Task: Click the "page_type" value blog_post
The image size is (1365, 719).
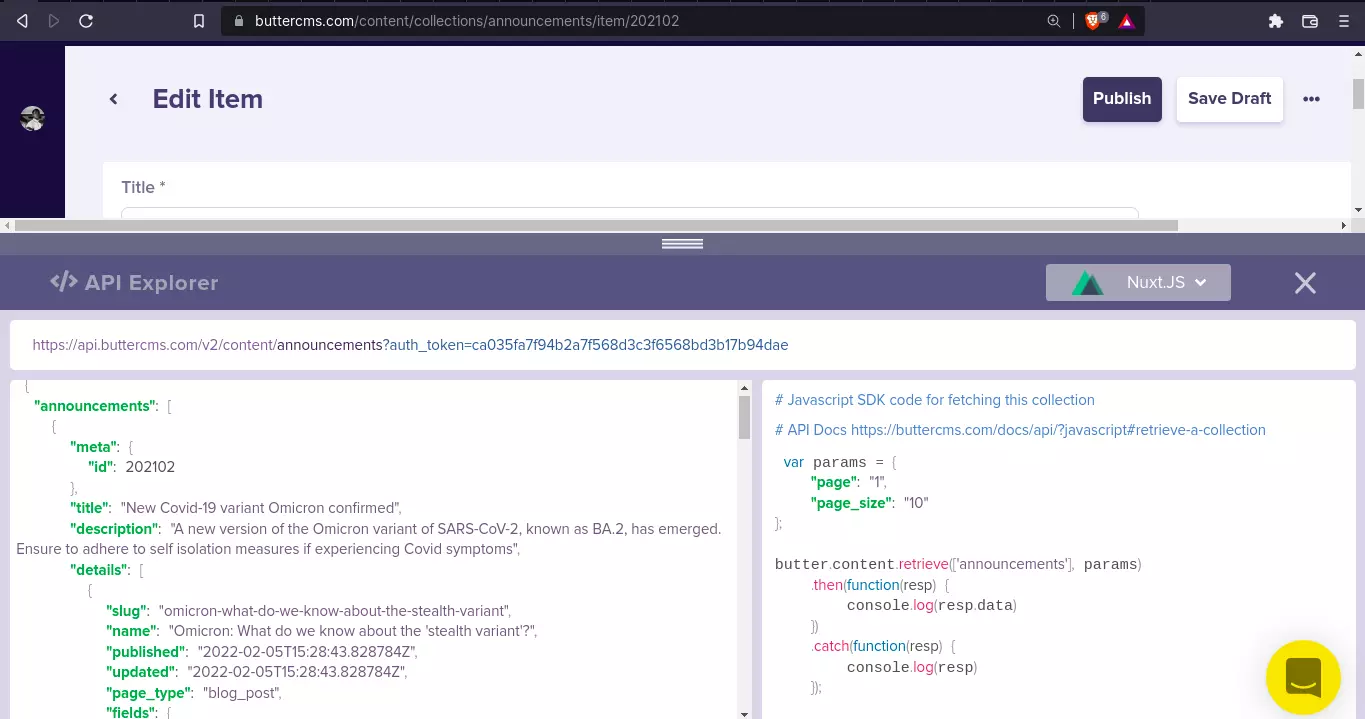Action: [243, 692]
